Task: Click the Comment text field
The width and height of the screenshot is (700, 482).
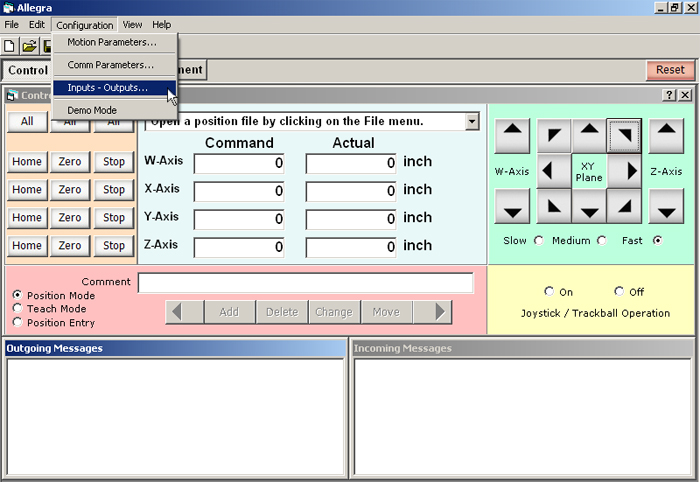Action: coord(306,283)
